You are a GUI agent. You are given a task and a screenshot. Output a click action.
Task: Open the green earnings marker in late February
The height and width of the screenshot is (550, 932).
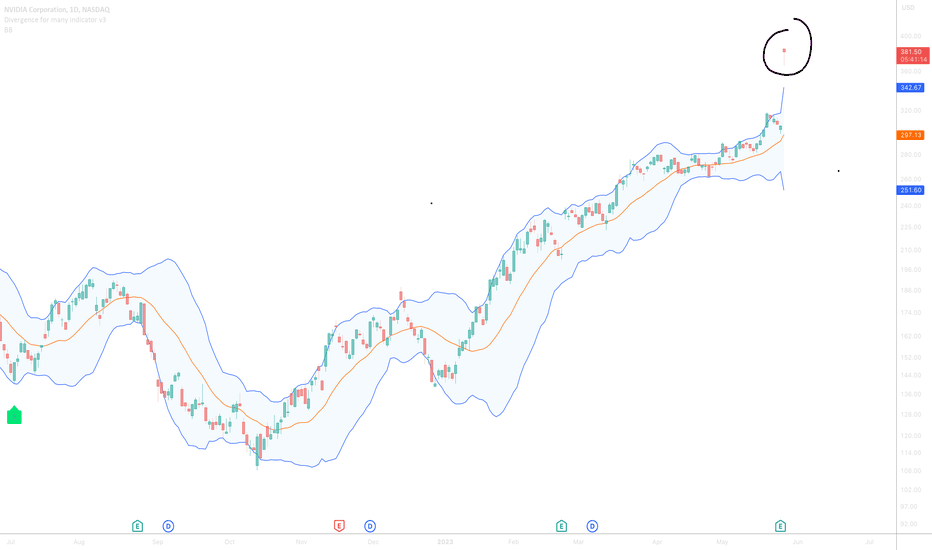tap(561, 526)
